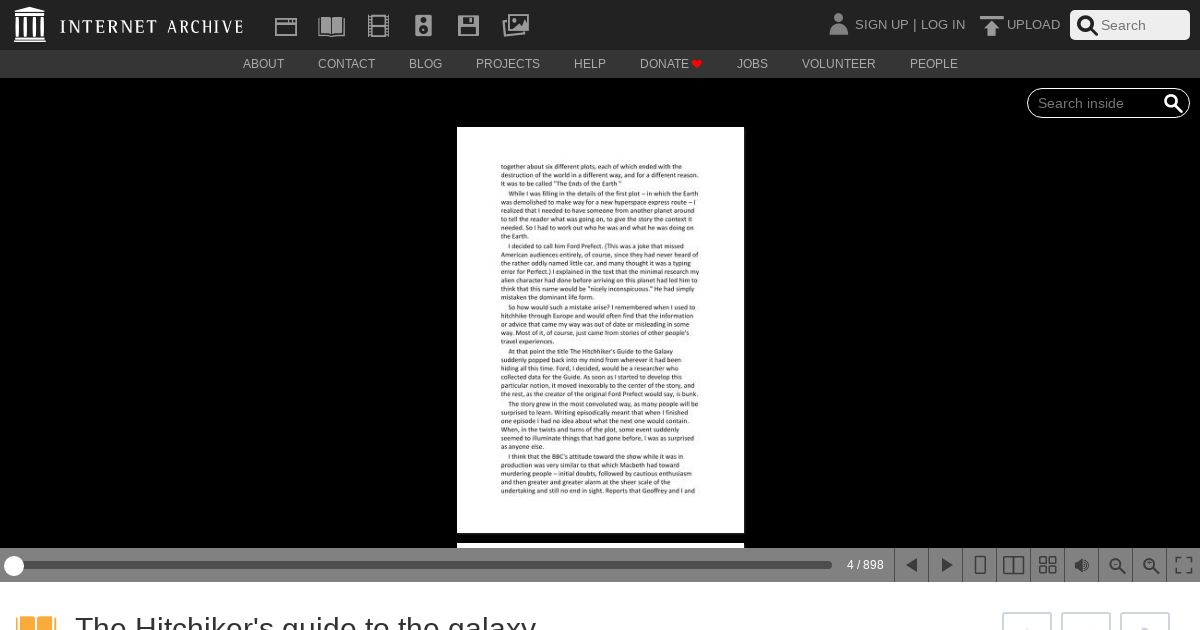Flip to the previous page arrow
Viewport: 1200px width, 630px height.
click(x=911, y=565)
